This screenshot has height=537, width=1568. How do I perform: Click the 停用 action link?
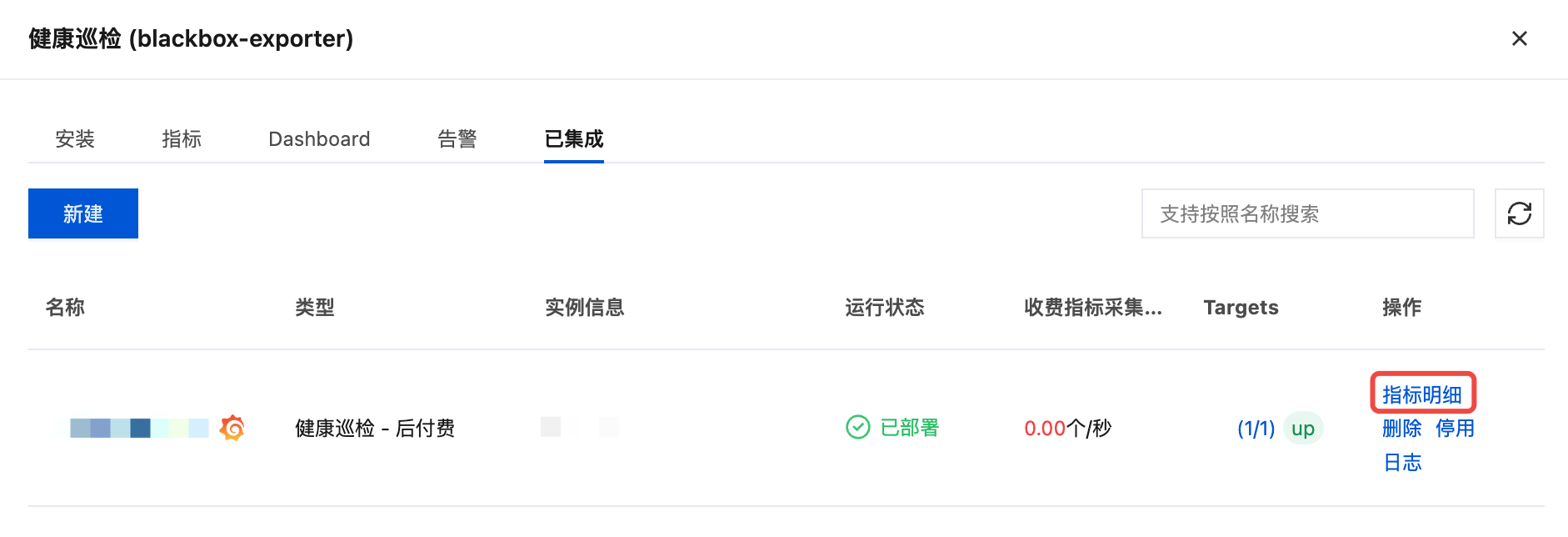1455,428
